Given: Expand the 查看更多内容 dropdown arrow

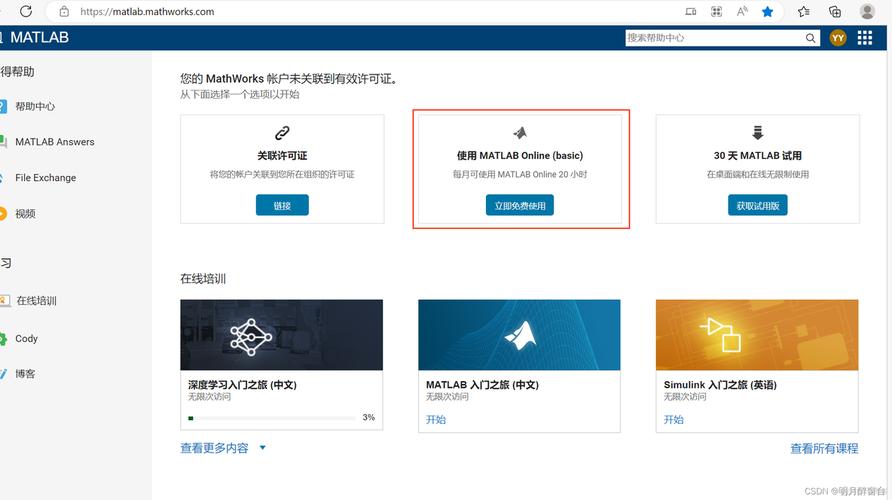Looking at the screenshot, I should 262,448.
